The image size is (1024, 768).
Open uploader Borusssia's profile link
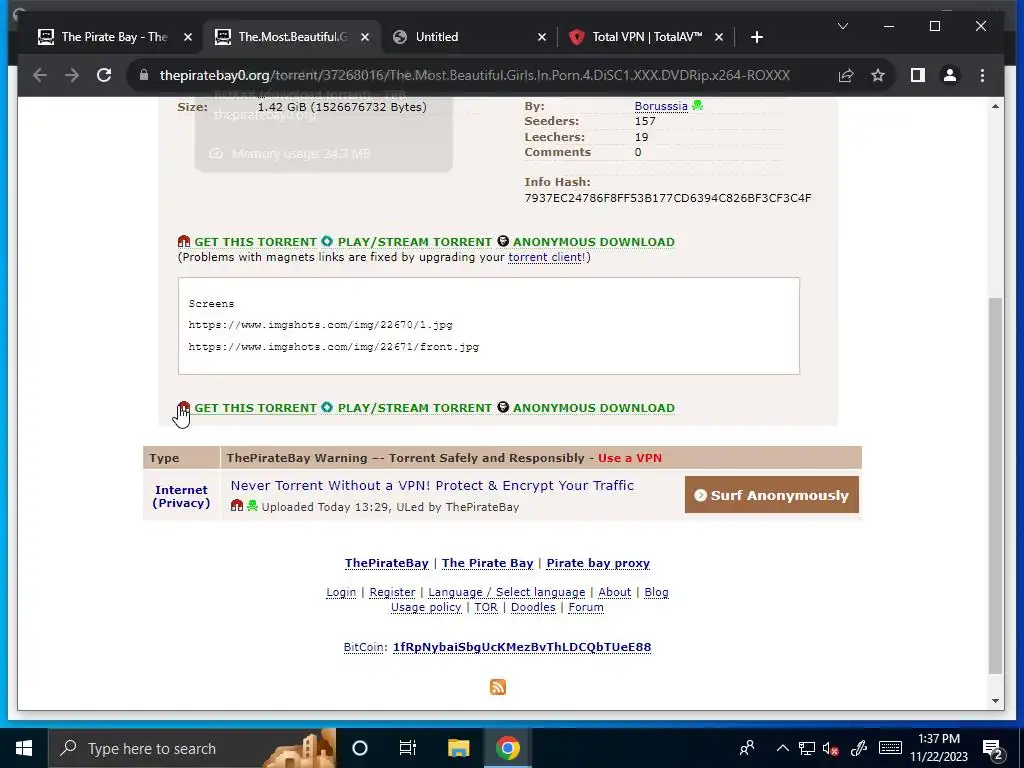click(x=661, y=106)
